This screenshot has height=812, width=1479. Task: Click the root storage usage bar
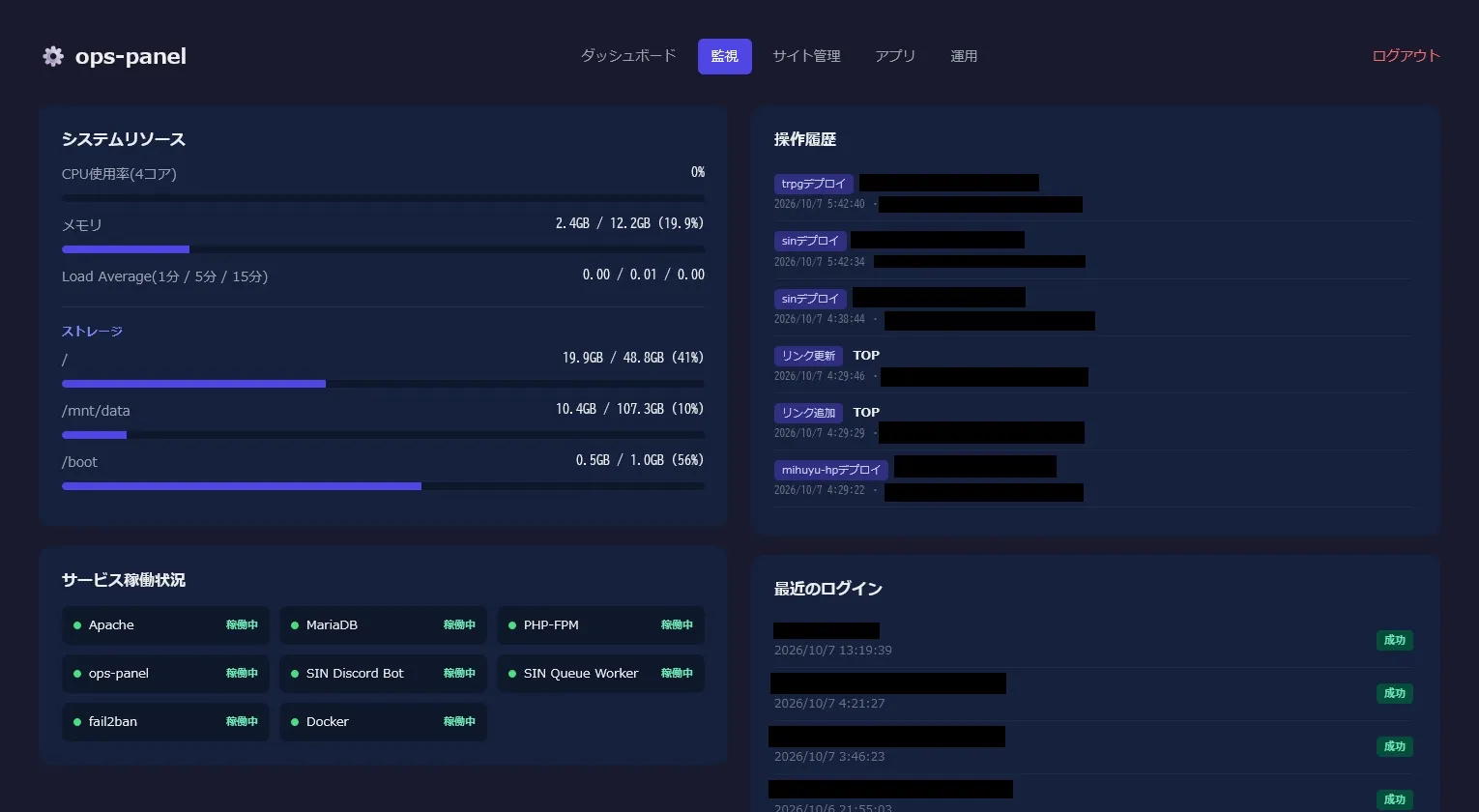[383, 384]
